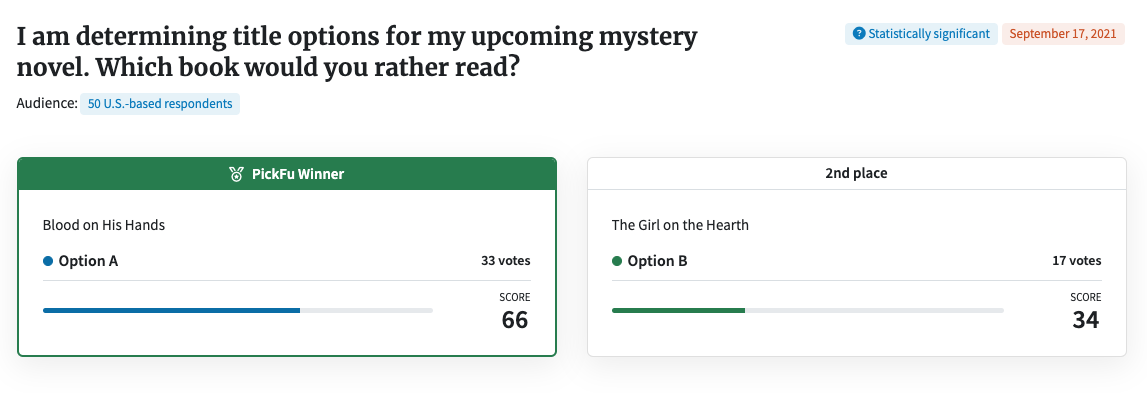The height and width of the screenshot is (393, 1147).
Task: Click the September 17, 2021 date badge
Action: click(1063, 34)
